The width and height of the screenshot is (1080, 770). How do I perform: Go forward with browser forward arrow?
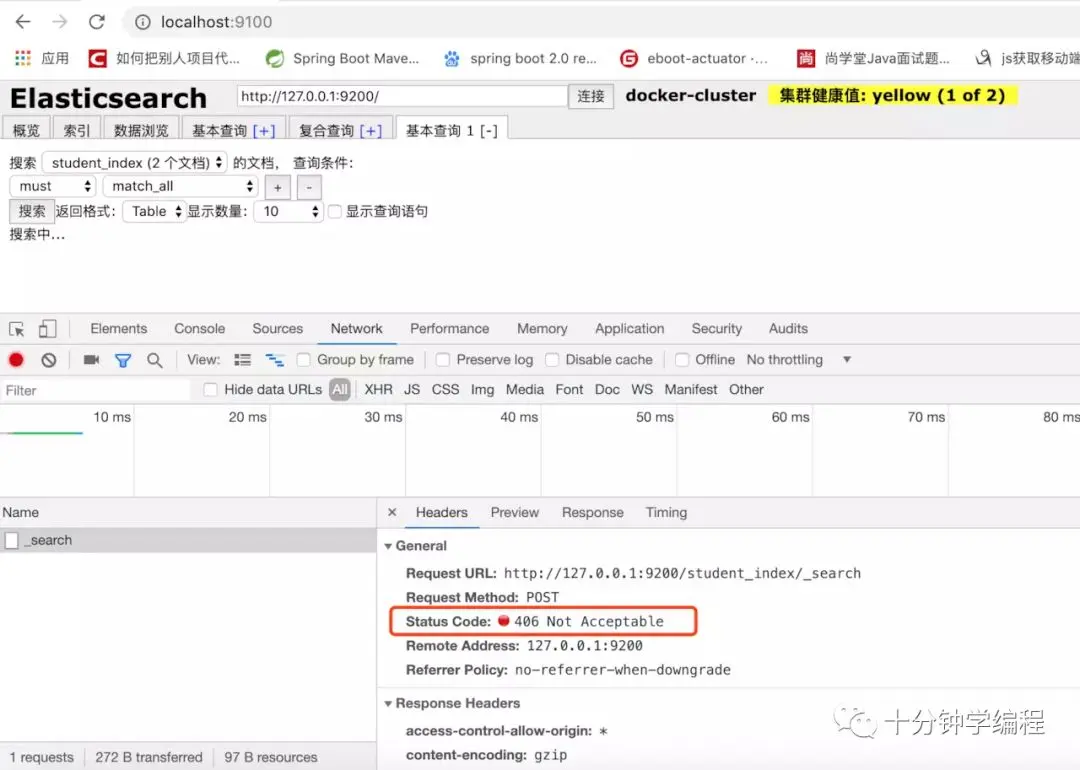[x=60, y=22]
